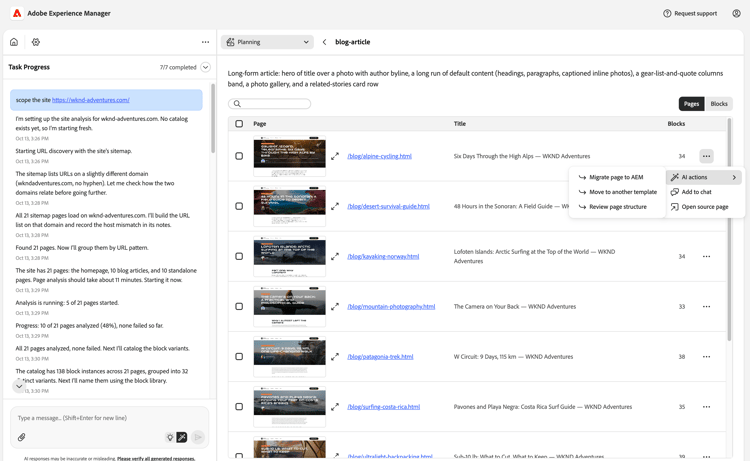Click the chat panel scrollbar
The height and width of the screenshot is (461, 750).
tap(212, 118)
